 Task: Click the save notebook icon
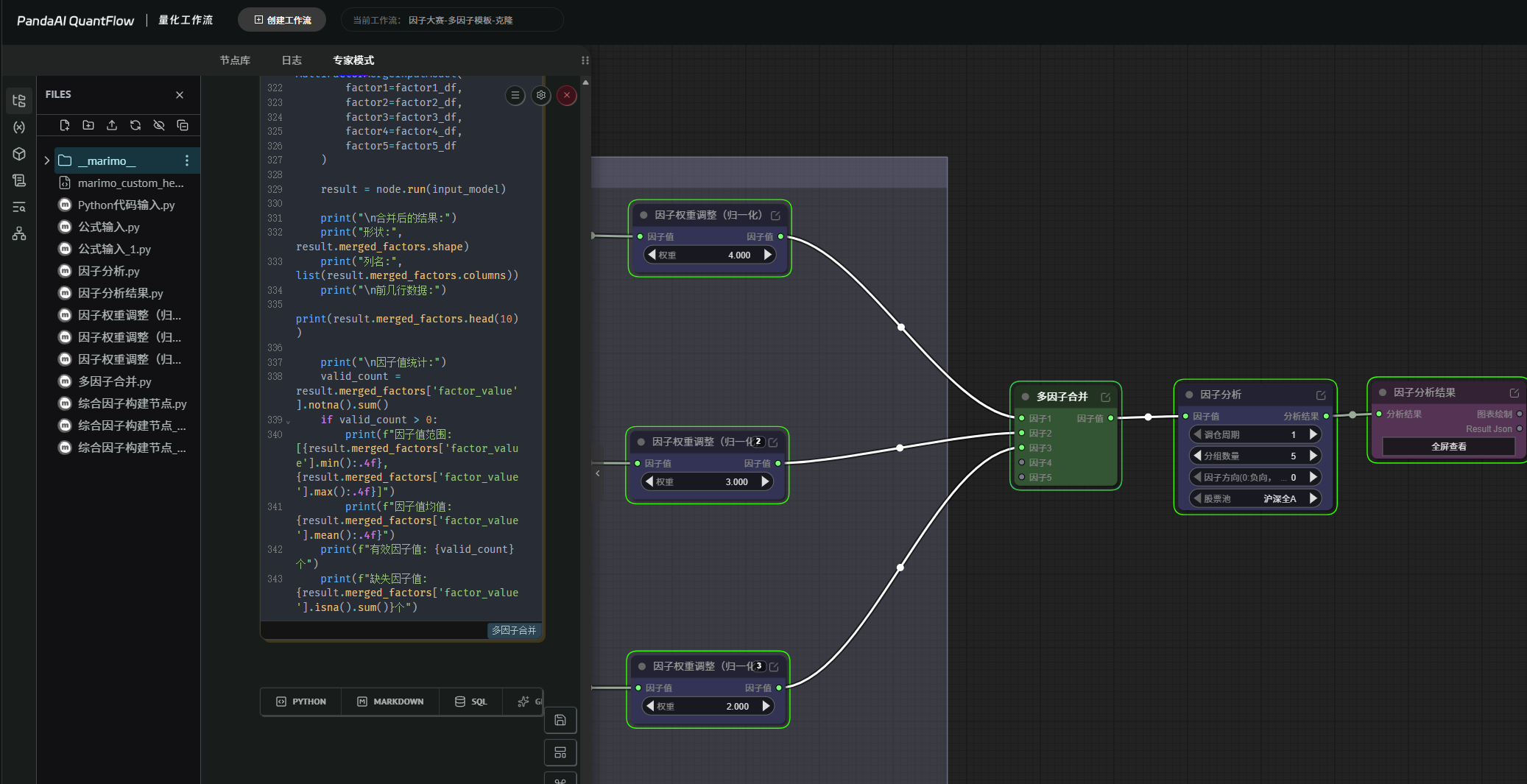click(x=560, y=720)
